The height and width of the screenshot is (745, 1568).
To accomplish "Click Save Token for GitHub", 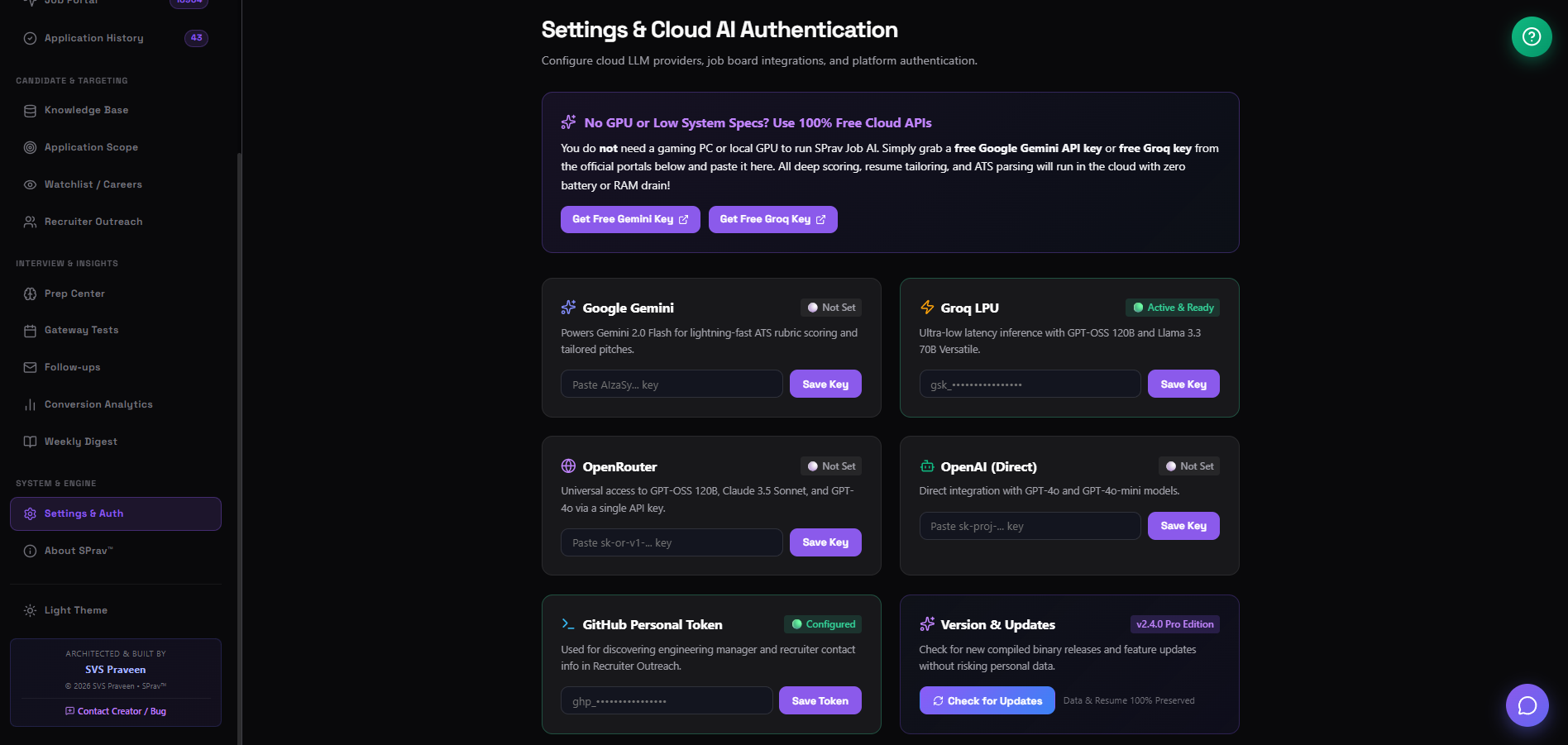I will [820, 701].
